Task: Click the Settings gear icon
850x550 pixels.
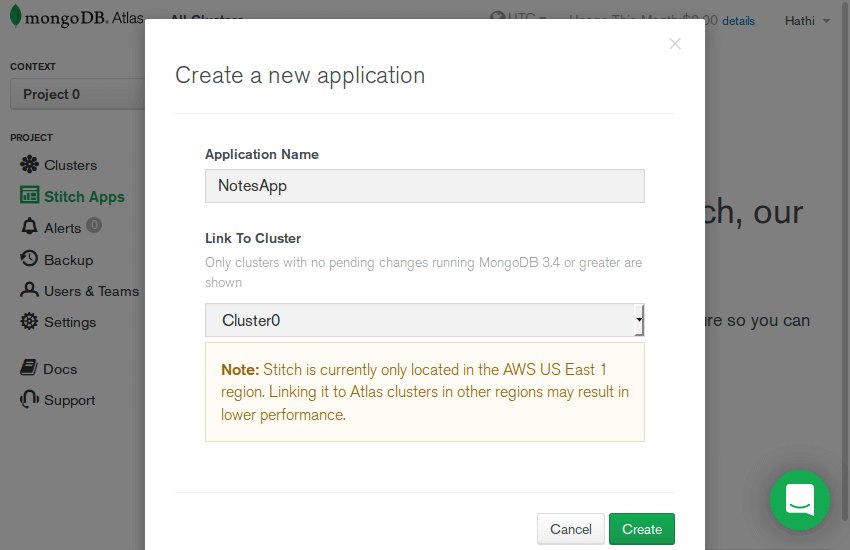Action: 29,322
